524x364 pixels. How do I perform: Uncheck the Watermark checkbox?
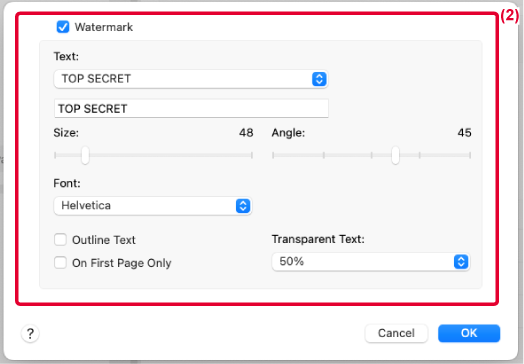63,27
